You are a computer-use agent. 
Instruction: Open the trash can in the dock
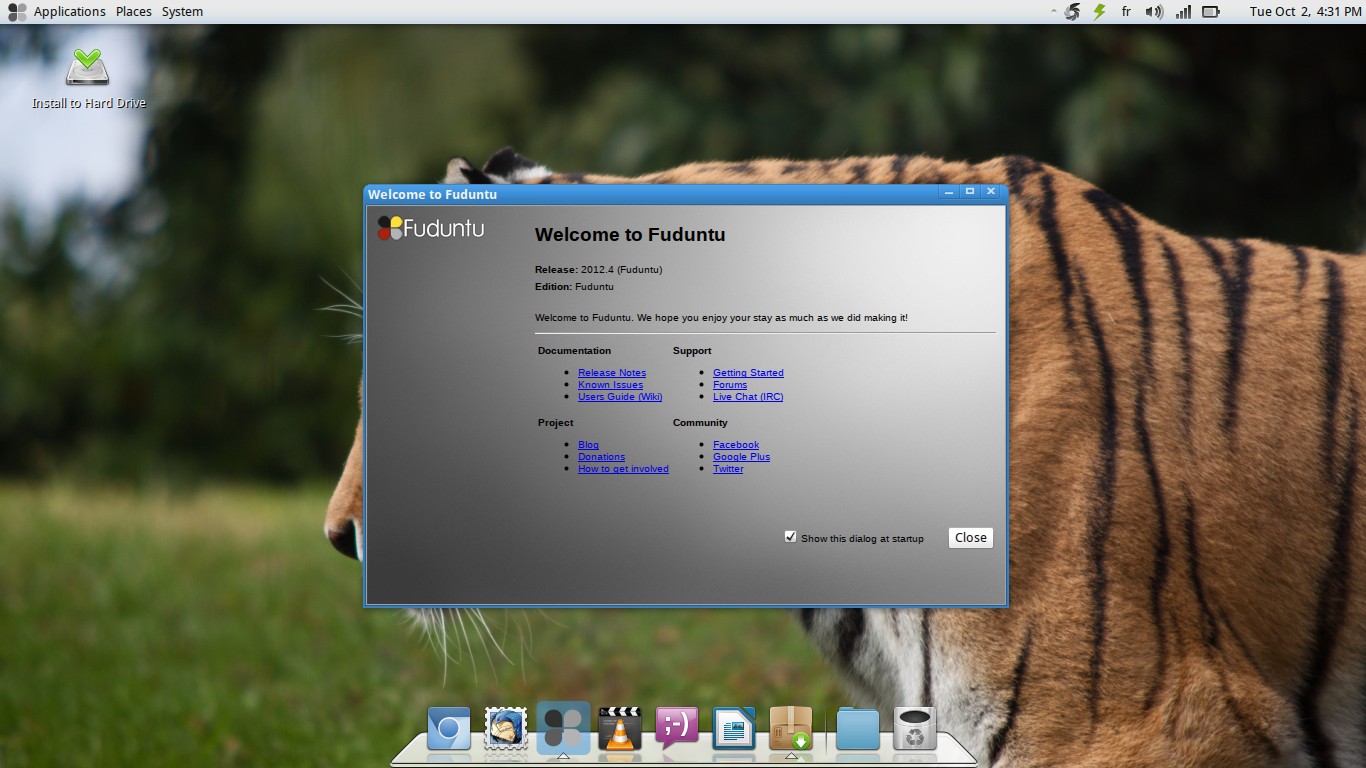pyautogui.click(x=914, y=729)
